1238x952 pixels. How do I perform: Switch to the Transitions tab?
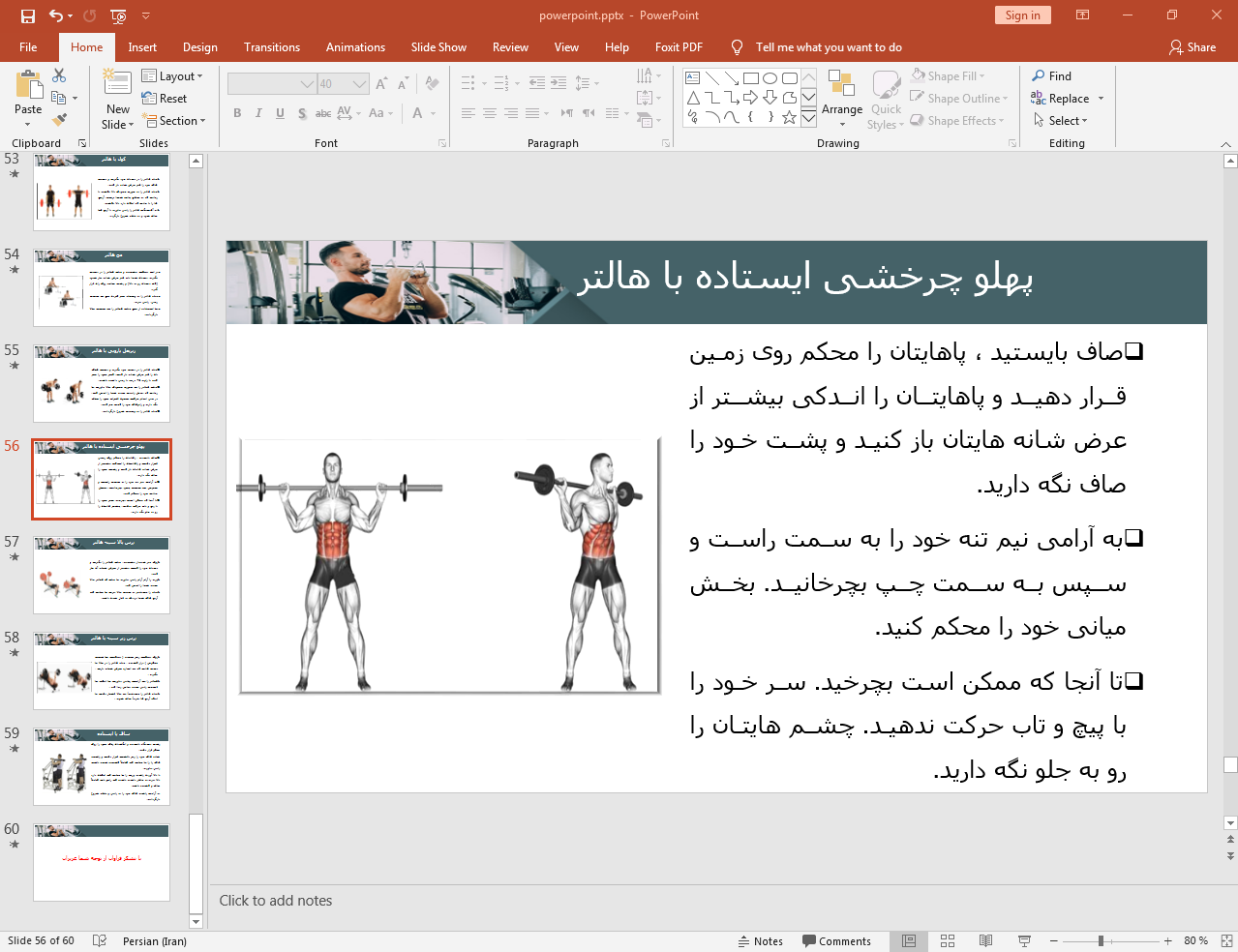[272, 47]
